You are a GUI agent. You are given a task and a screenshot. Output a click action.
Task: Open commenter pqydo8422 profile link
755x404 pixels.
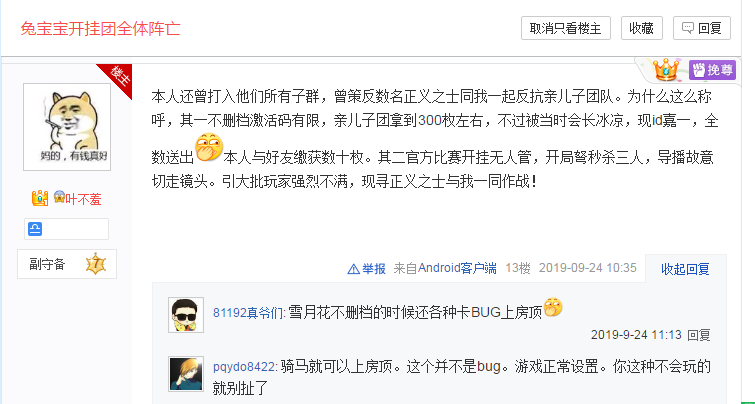[246, 367]
